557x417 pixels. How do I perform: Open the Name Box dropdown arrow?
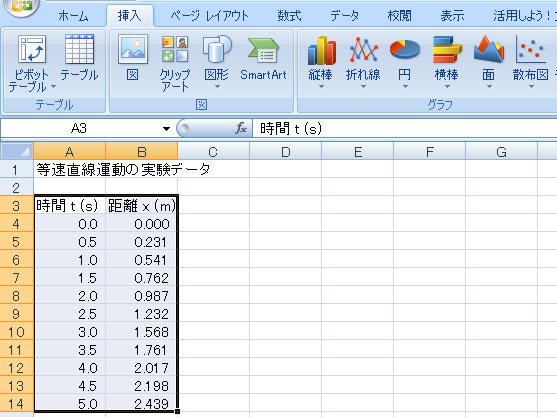pyautogui.click(x=166, y=129)
